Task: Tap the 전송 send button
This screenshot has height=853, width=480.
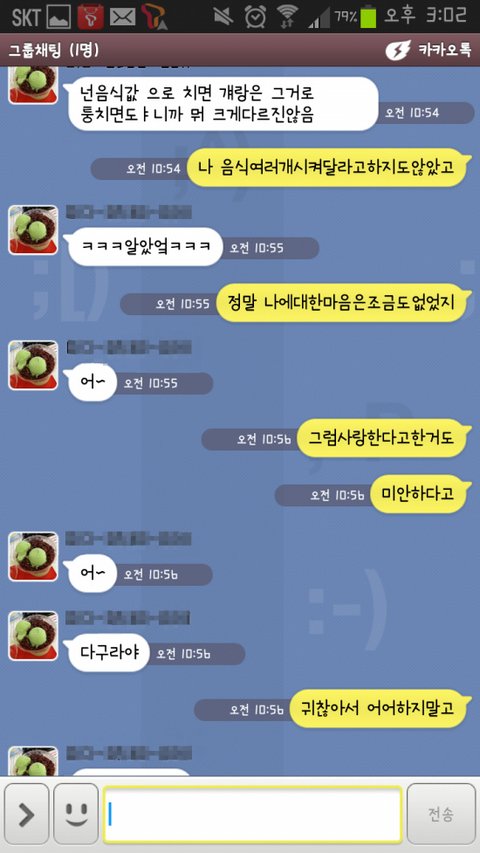Action: (x=441, y=813)
